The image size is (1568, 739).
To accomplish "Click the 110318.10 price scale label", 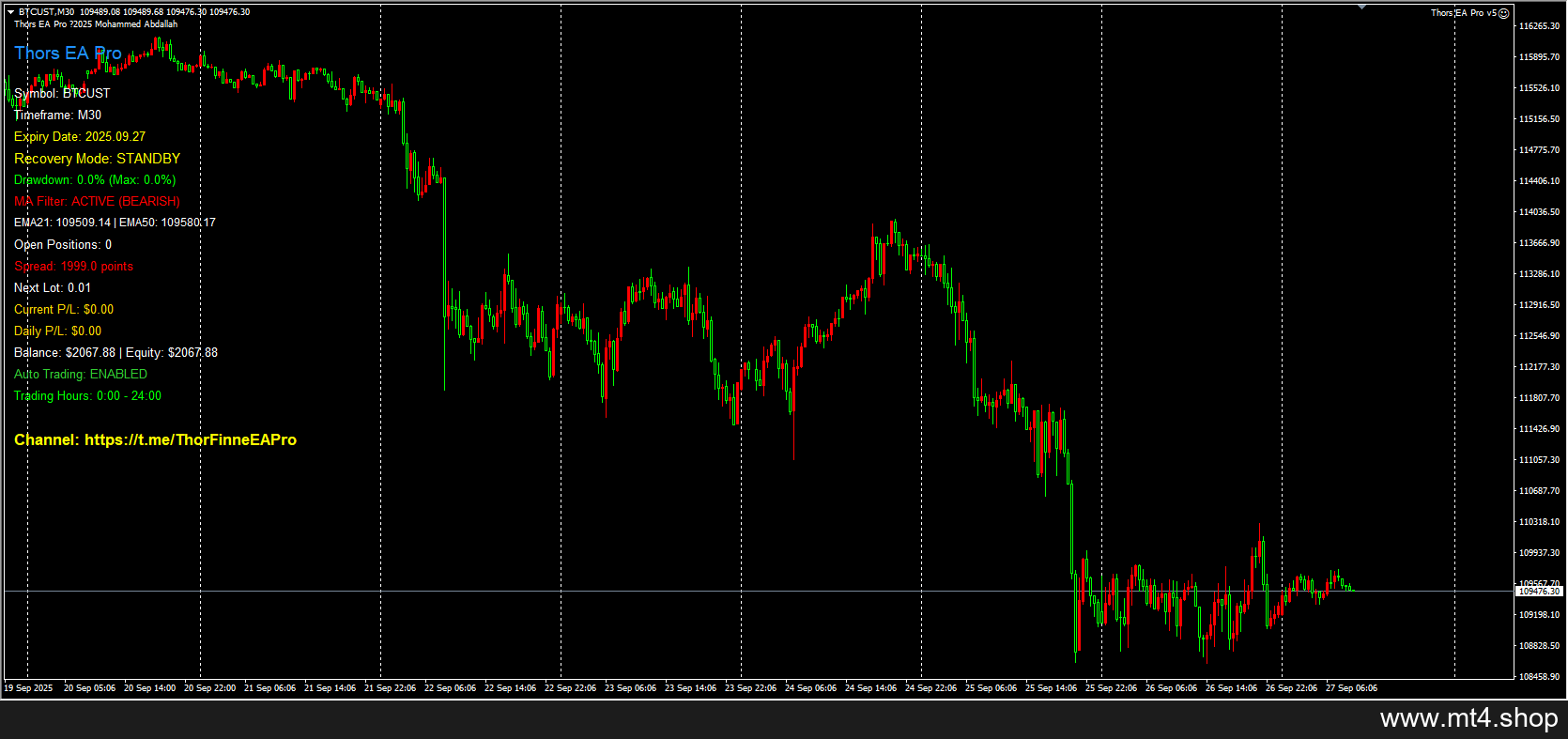I will click(1539, 522).
